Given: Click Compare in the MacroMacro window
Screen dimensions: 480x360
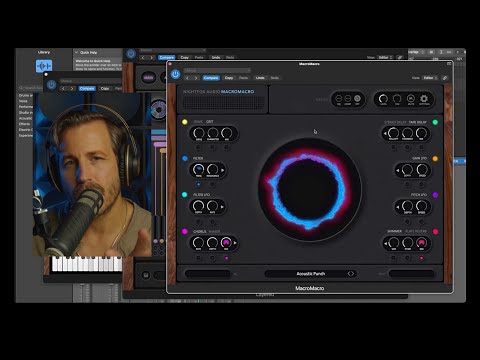Looking at the screenshot, I should pyautogui.click(x=211, y=78).
